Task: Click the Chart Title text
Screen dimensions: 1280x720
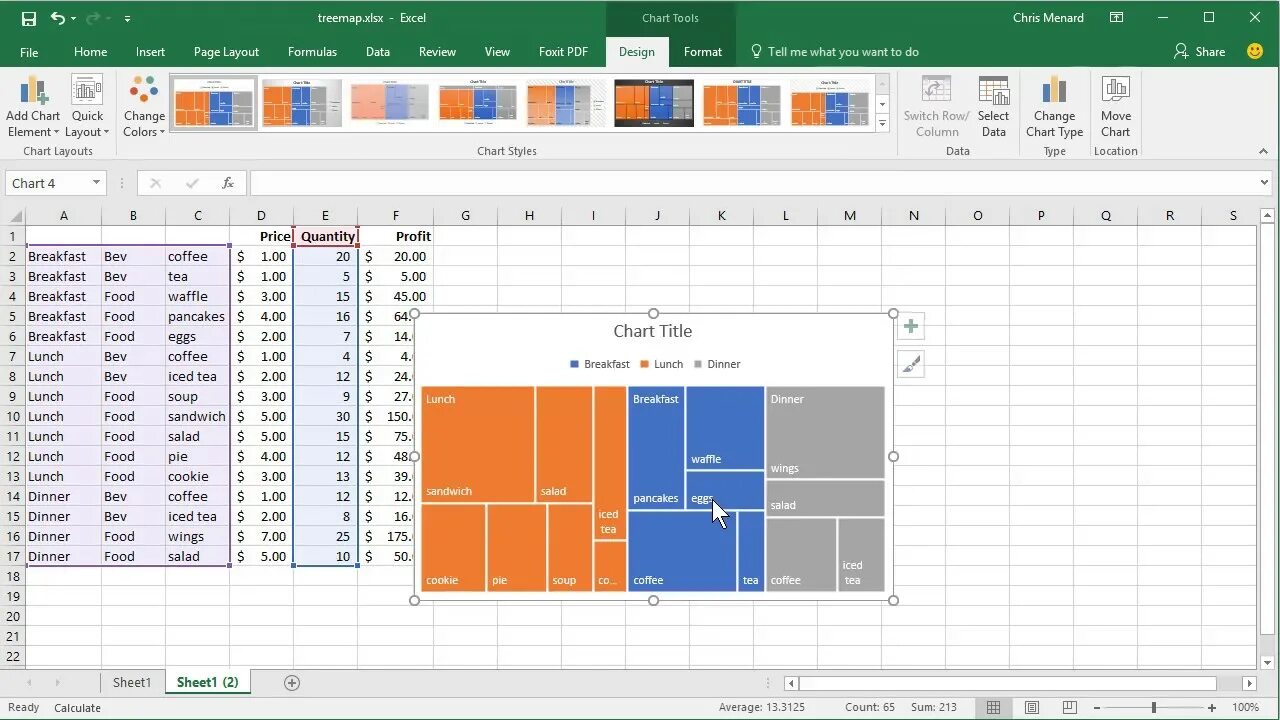Action: coord(653,331)
